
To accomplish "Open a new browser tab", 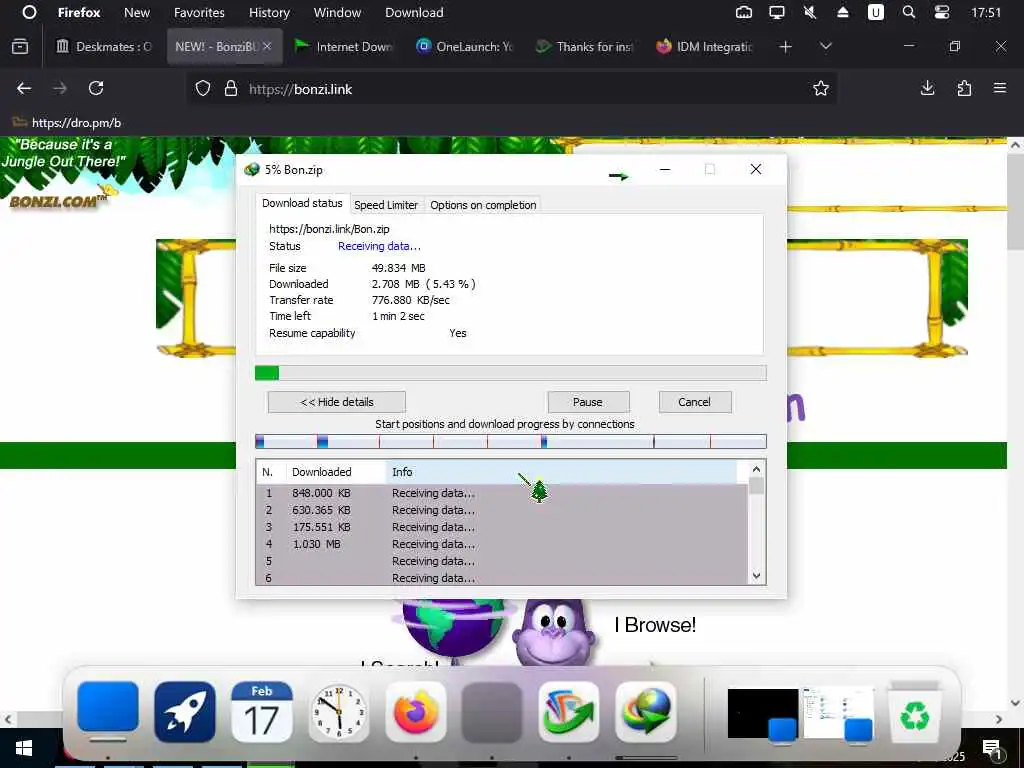I will click(x=786, y=46).
